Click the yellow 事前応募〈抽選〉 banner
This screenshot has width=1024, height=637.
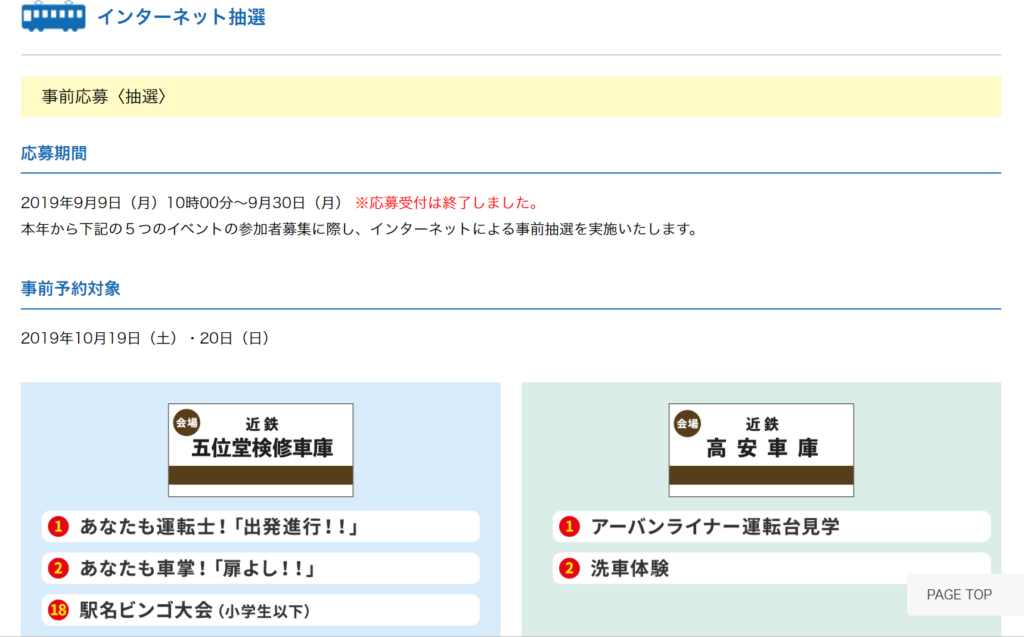click(510, 97)
